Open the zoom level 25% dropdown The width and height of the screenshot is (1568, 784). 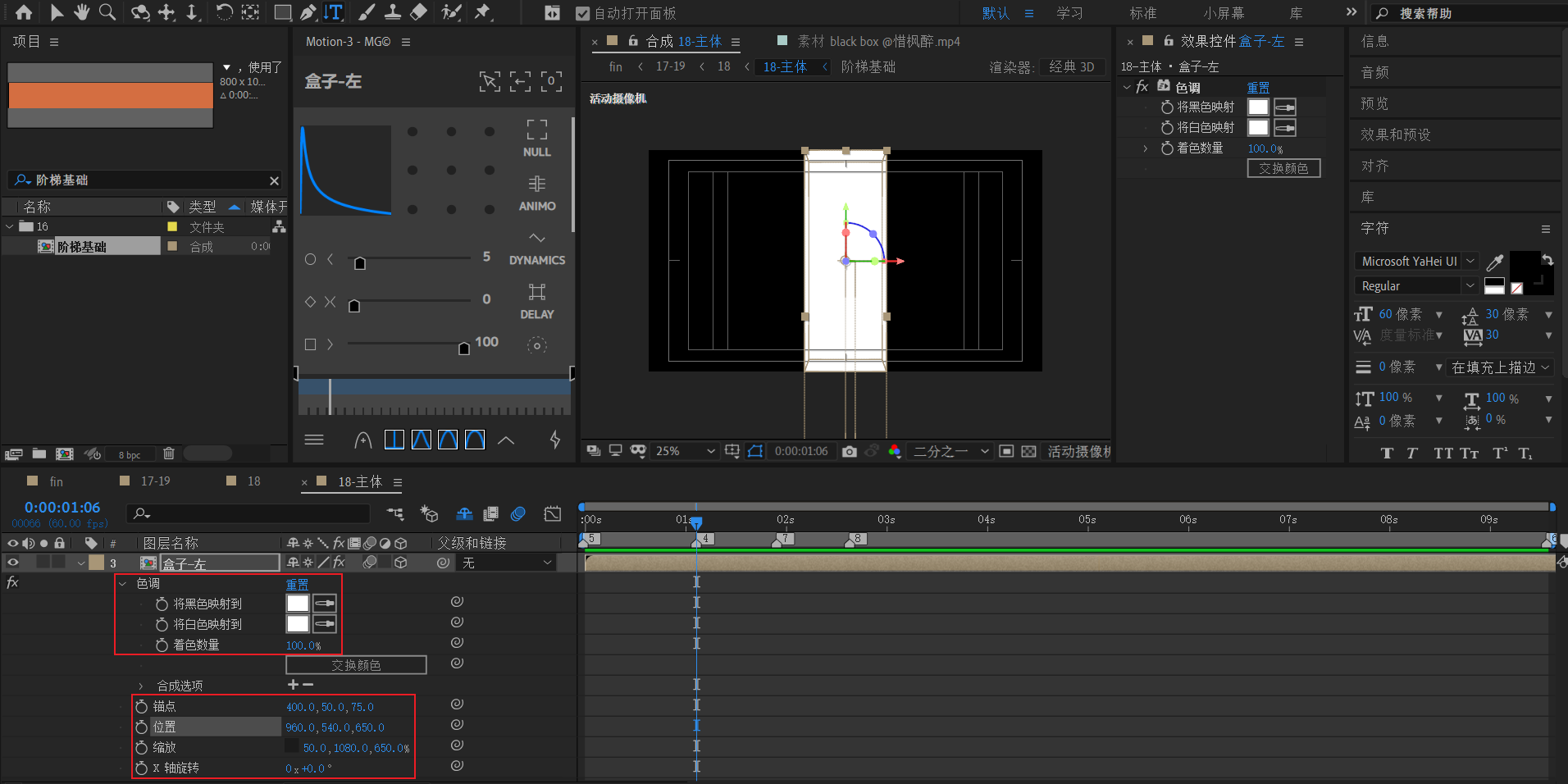tap(686, 451)
